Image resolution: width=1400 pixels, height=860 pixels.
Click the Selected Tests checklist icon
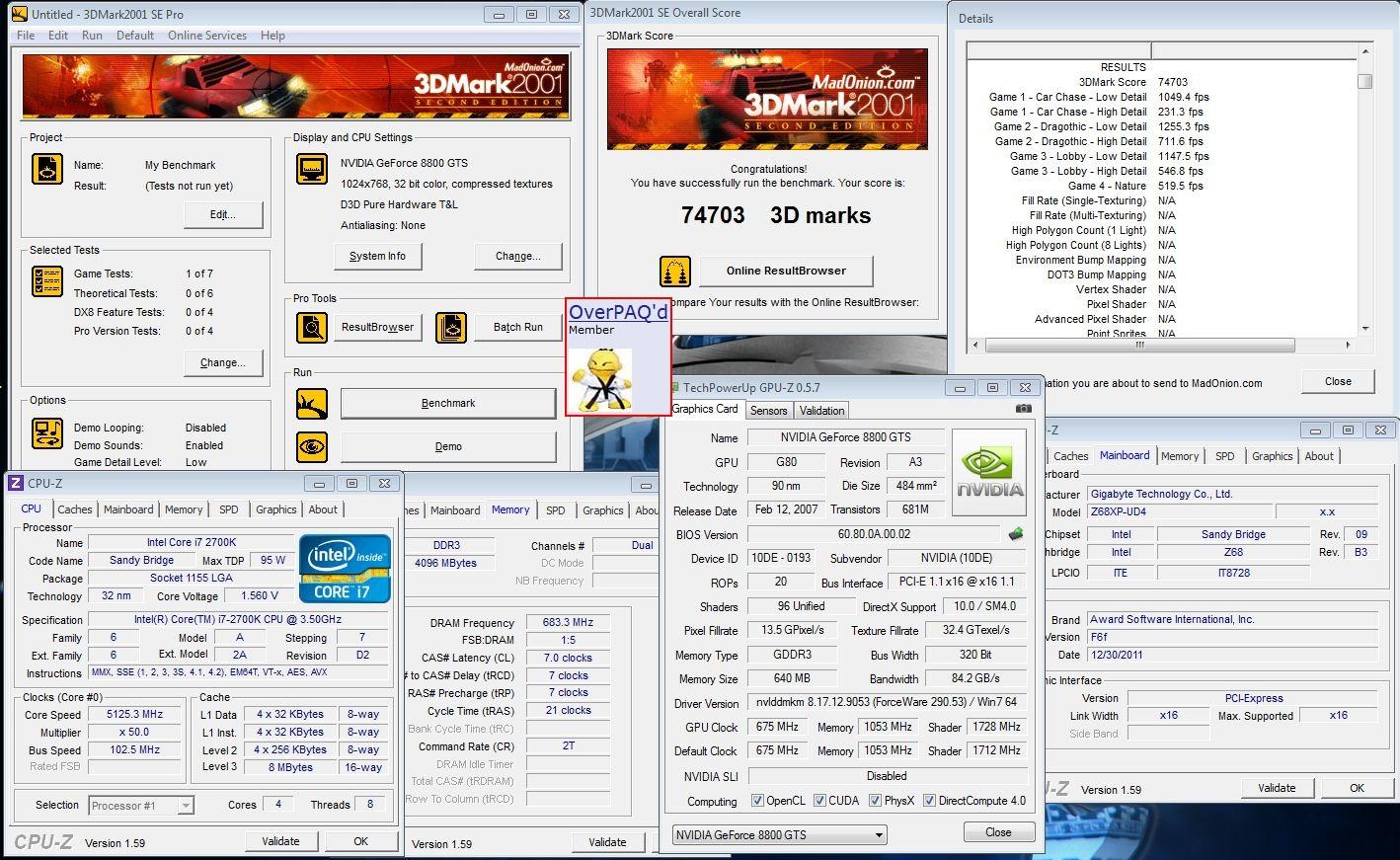pos(46,282)
